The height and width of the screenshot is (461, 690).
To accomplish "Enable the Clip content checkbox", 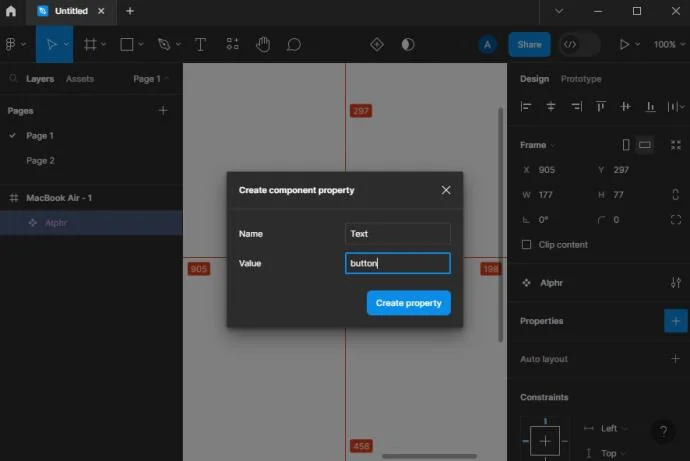I will [x=526, y=245].
